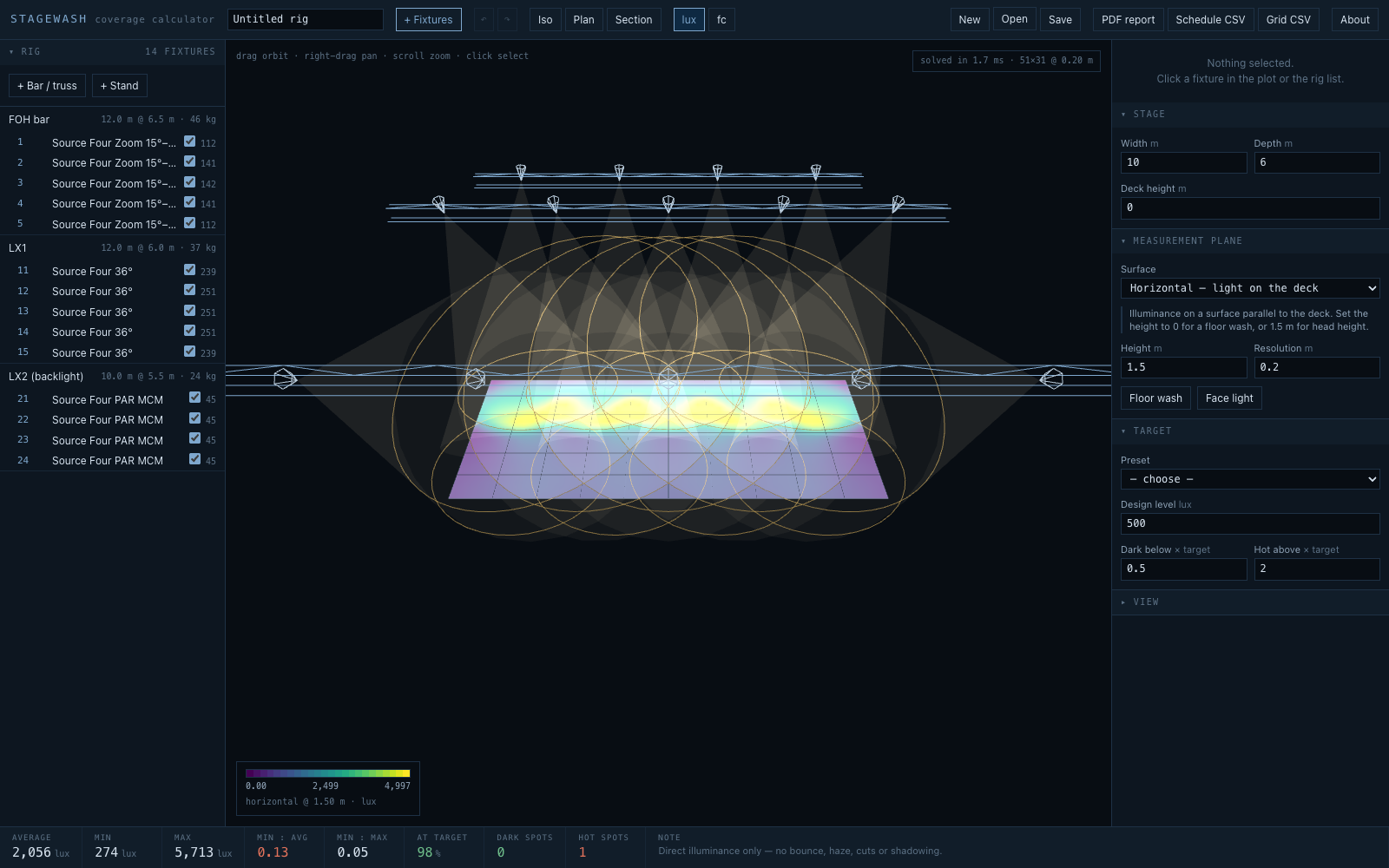The image size is (1389, 868).
Task: Uncheck fixture 1 Source Four Zoom checkbox
Action: coord(189,141)
